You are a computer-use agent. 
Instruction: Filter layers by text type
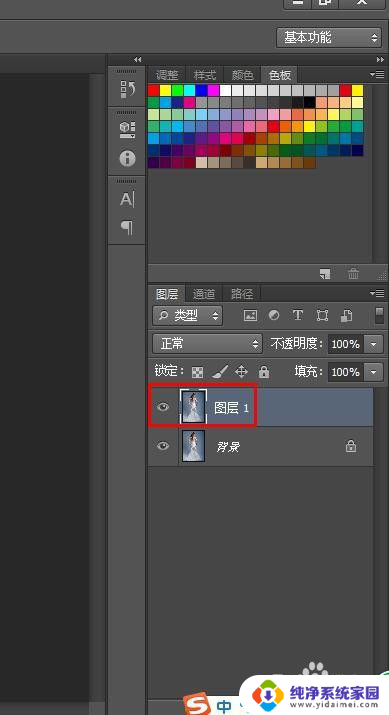[298, 316]
